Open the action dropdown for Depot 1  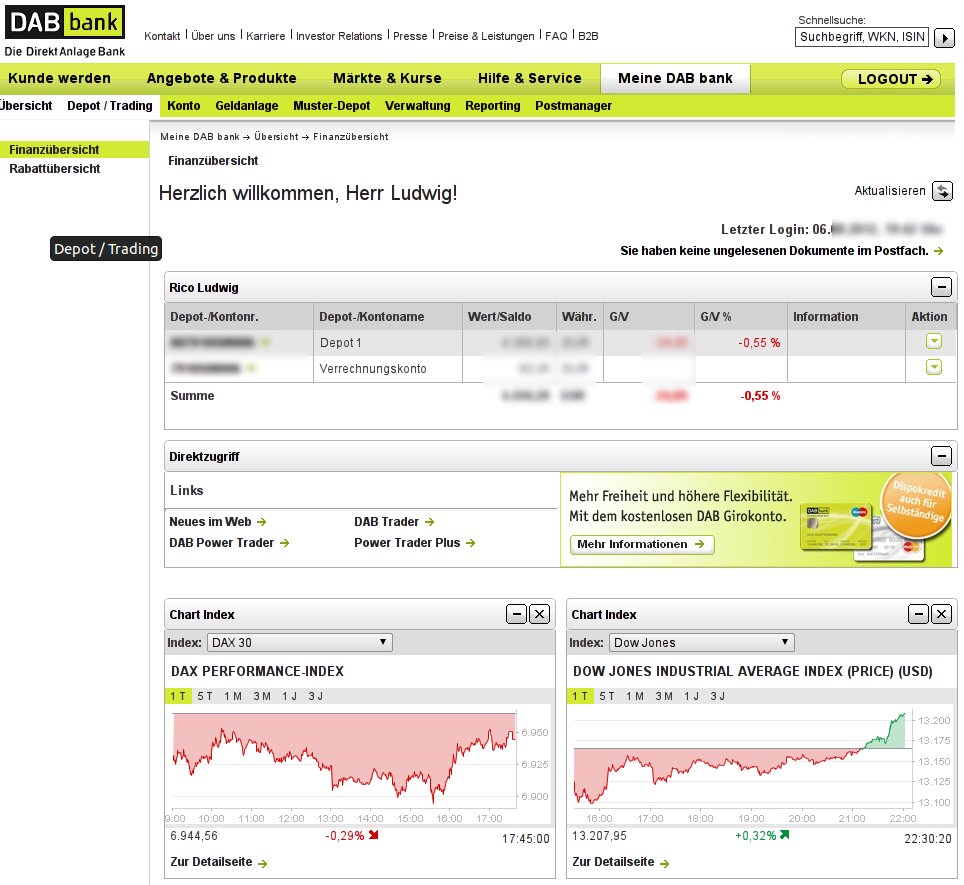point(933,341)
